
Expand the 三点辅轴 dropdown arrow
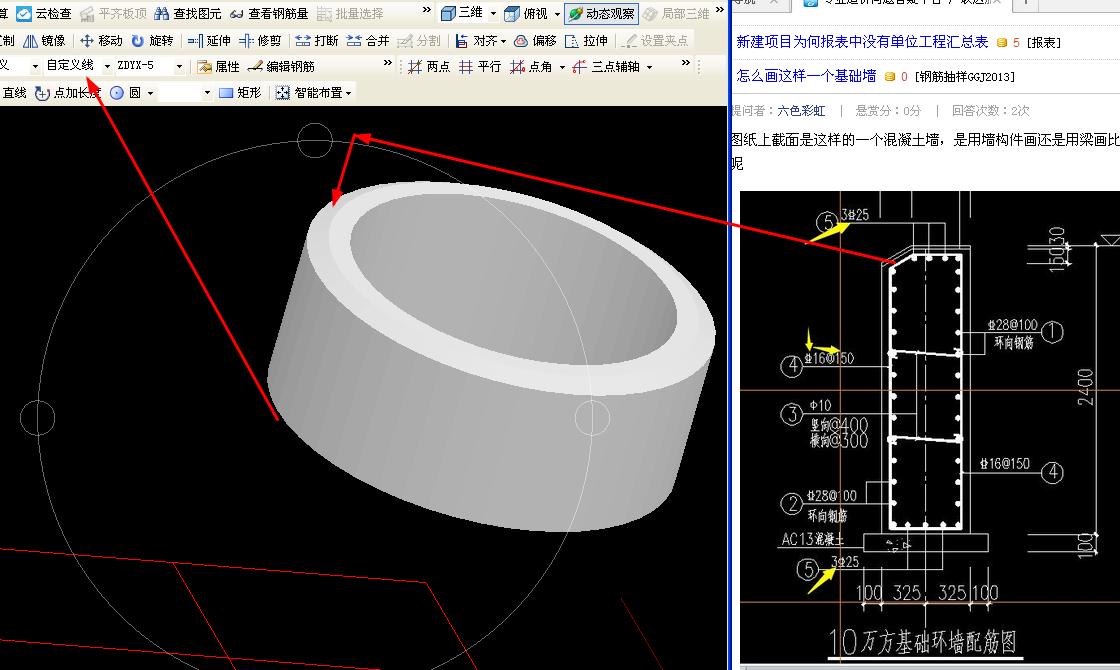[649, 67]
